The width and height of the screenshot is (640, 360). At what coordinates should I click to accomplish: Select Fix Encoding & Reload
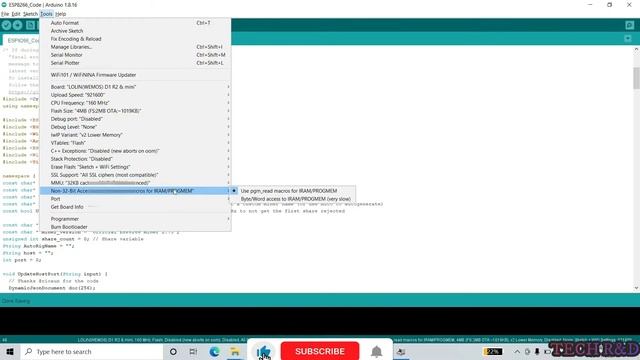click(x=136, y=39)
